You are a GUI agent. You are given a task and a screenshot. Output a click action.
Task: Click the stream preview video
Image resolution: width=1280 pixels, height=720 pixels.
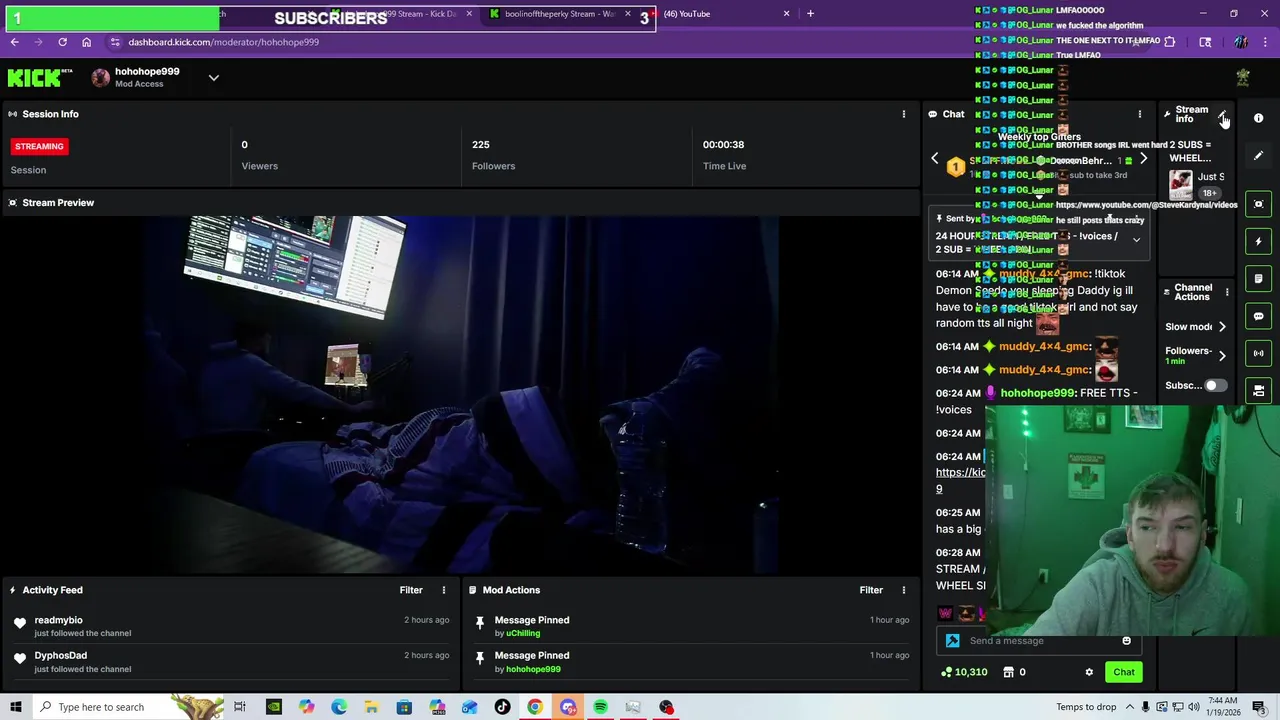[460, 395]
